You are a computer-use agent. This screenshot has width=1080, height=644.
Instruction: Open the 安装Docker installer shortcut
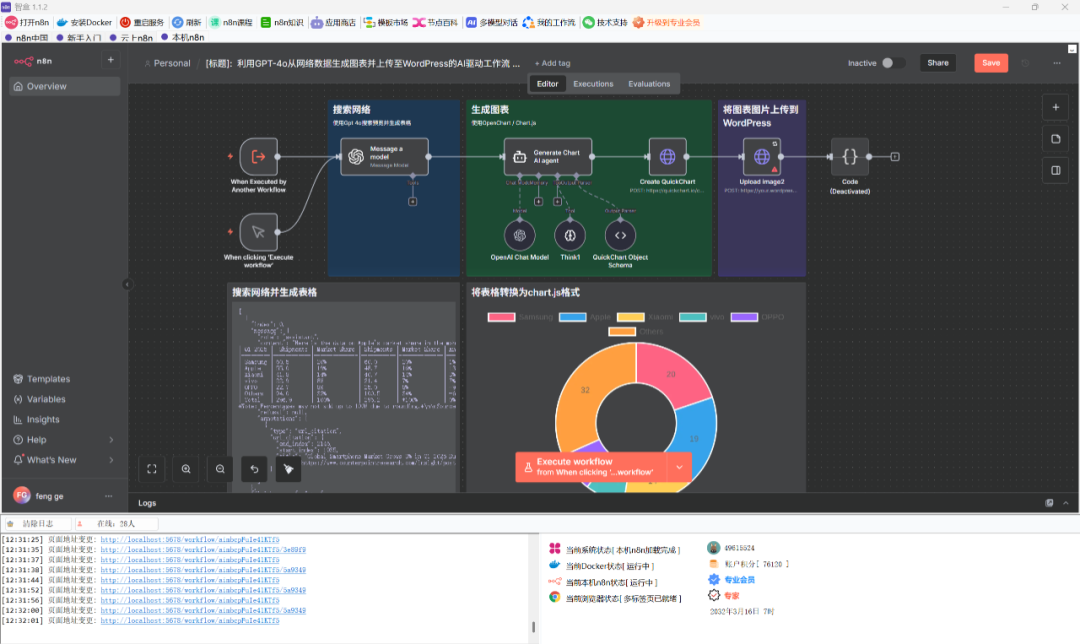click(x=84, y=23)
